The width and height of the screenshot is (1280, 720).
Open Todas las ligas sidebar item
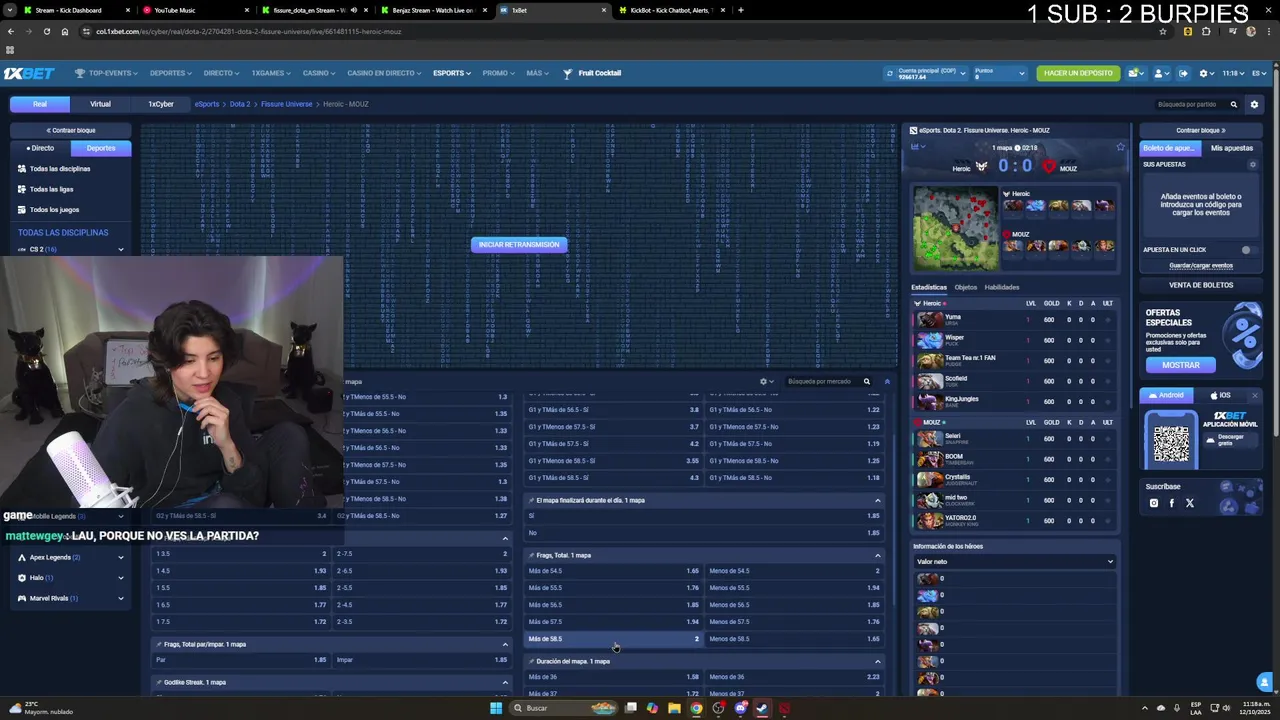coord(52,189)
